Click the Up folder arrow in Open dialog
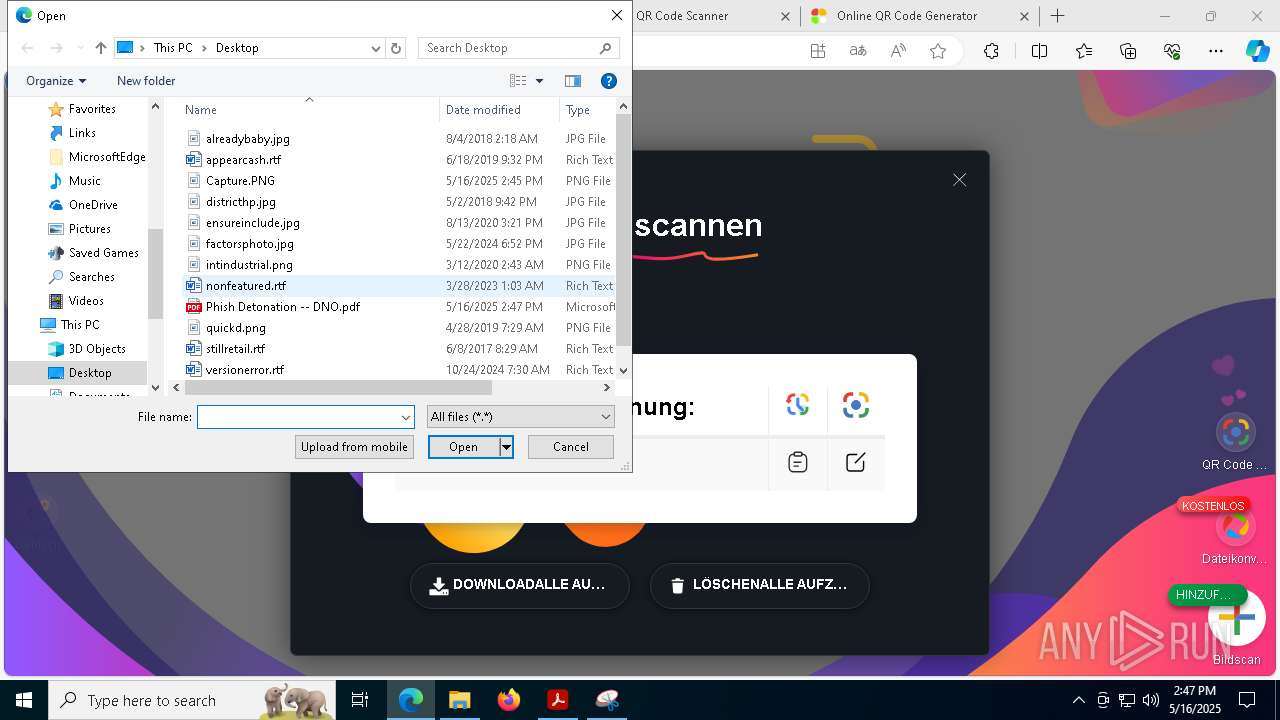Screen dimensions: 1280x720 [100, 48]
